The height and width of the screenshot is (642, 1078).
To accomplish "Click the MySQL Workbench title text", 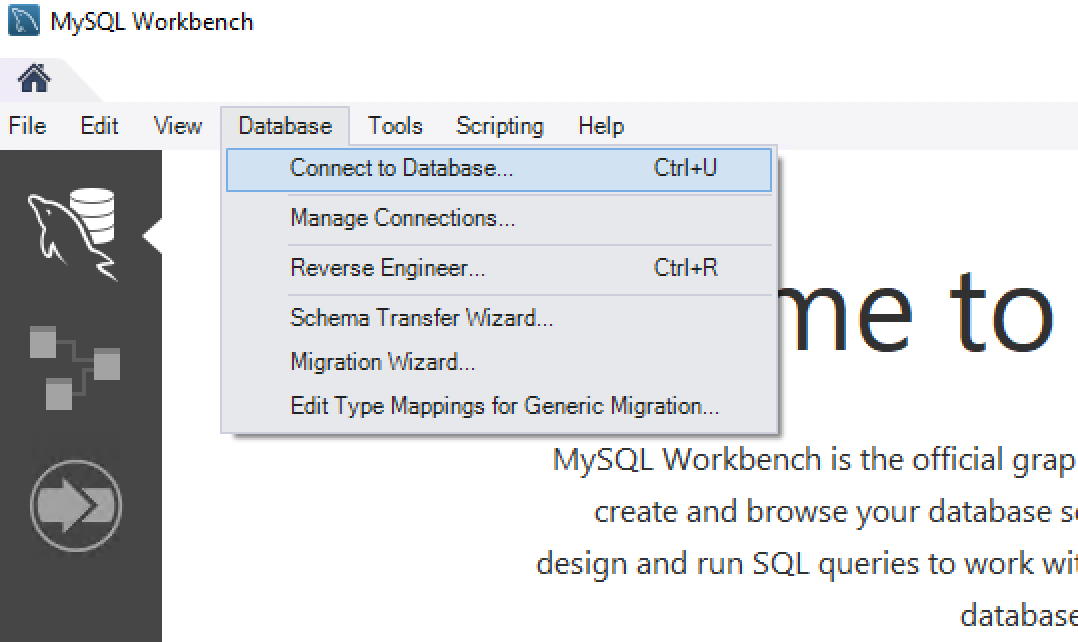I will (152, 22).
